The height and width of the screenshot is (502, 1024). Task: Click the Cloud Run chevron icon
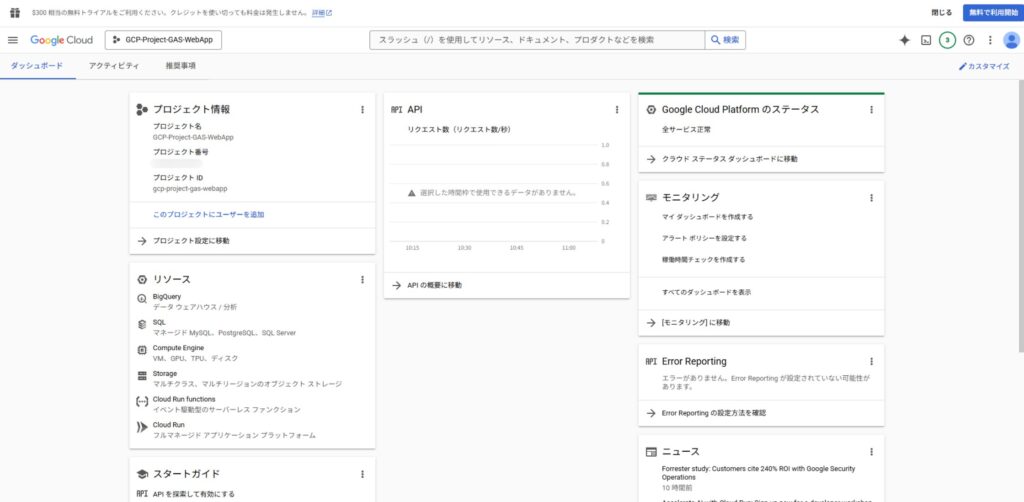[x=142, y=427]
